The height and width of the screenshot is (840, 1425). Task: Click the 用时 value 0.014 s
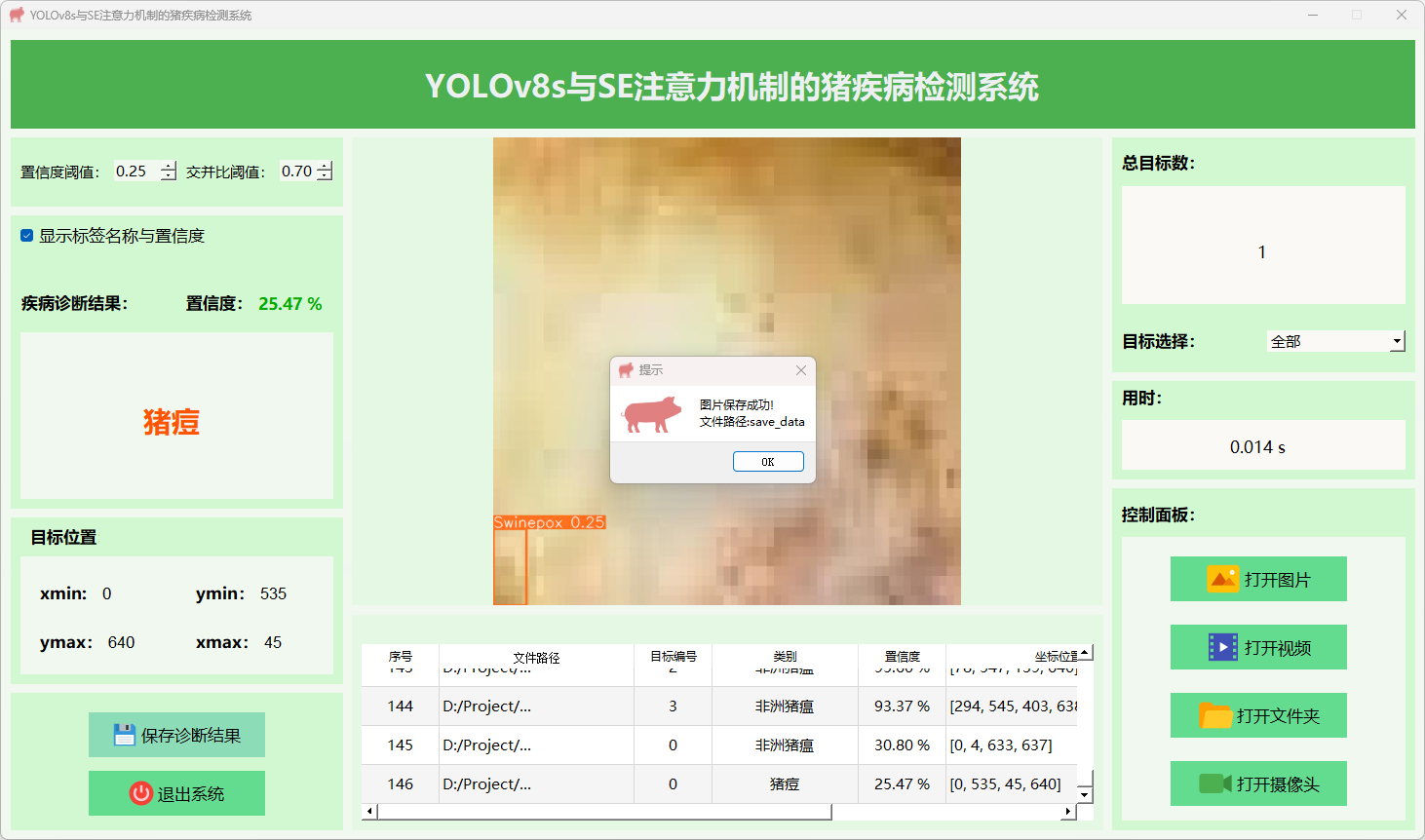click(1257, 447)
